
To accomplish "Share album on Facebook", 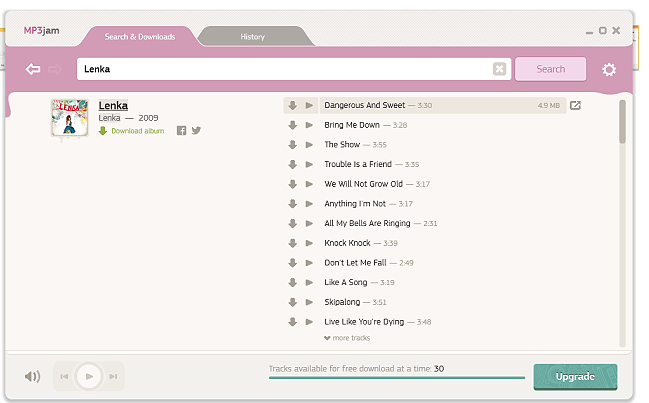I will [181, 131].
